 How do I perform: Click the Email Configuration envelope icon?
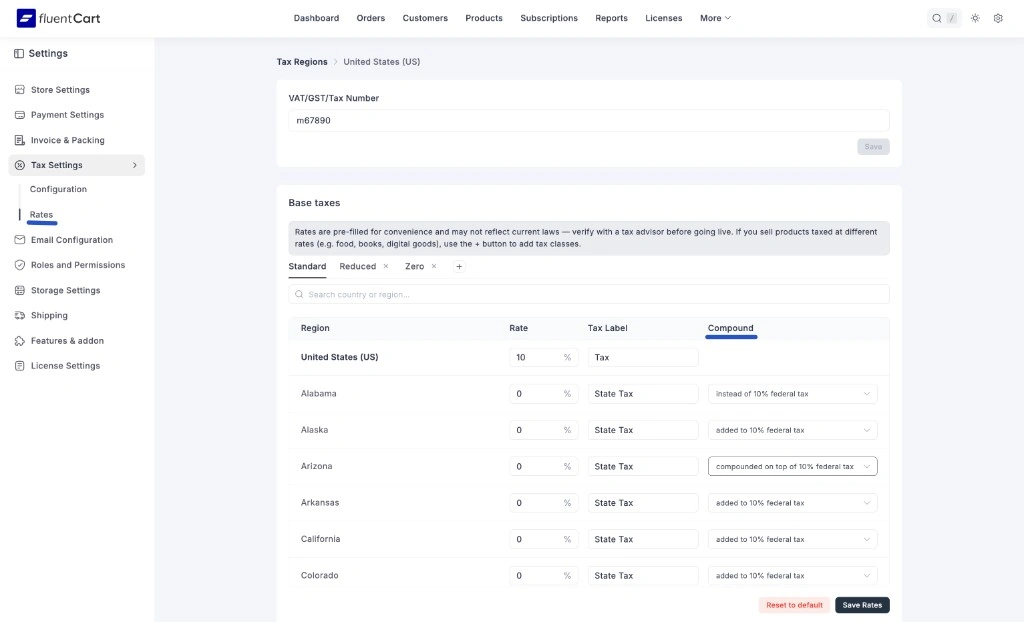(x=20, y=240)
